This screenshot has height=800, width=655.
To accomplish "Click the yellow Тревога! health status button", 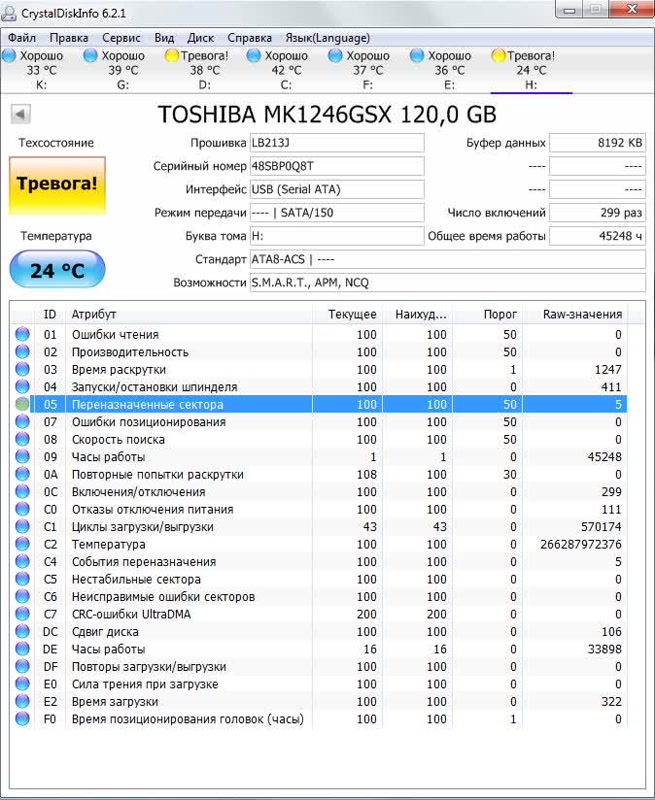I will [57, 185].
